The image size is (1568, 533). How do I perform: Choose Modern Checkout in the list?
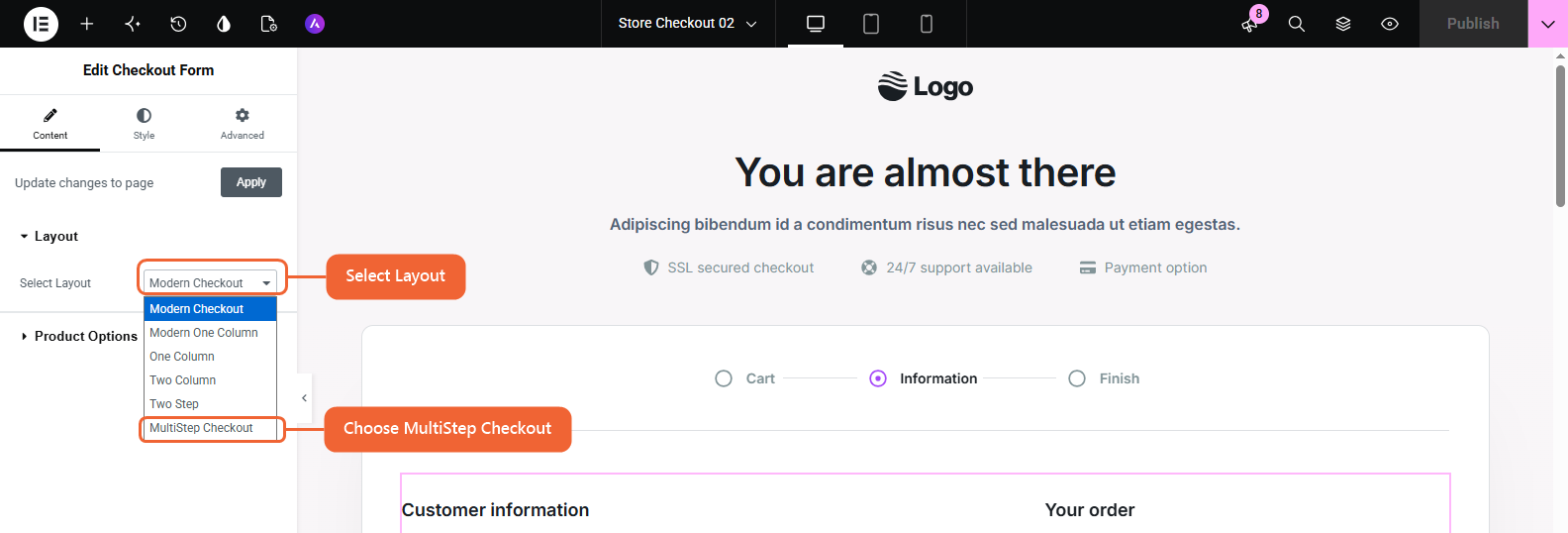[x=210, y=309]
